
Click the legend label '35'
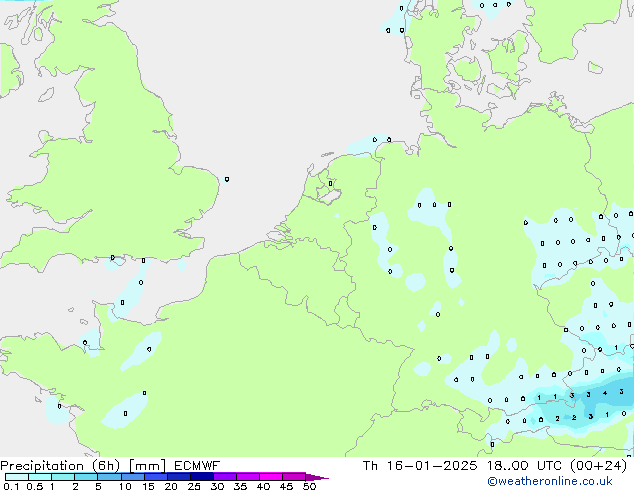240,486
